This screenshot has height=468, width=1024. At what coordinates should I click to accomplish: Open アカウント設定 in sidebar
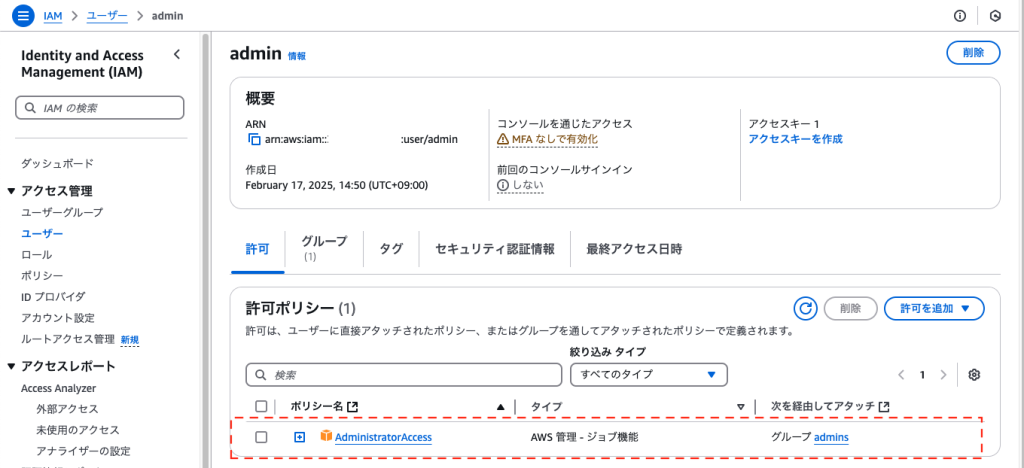57,317
